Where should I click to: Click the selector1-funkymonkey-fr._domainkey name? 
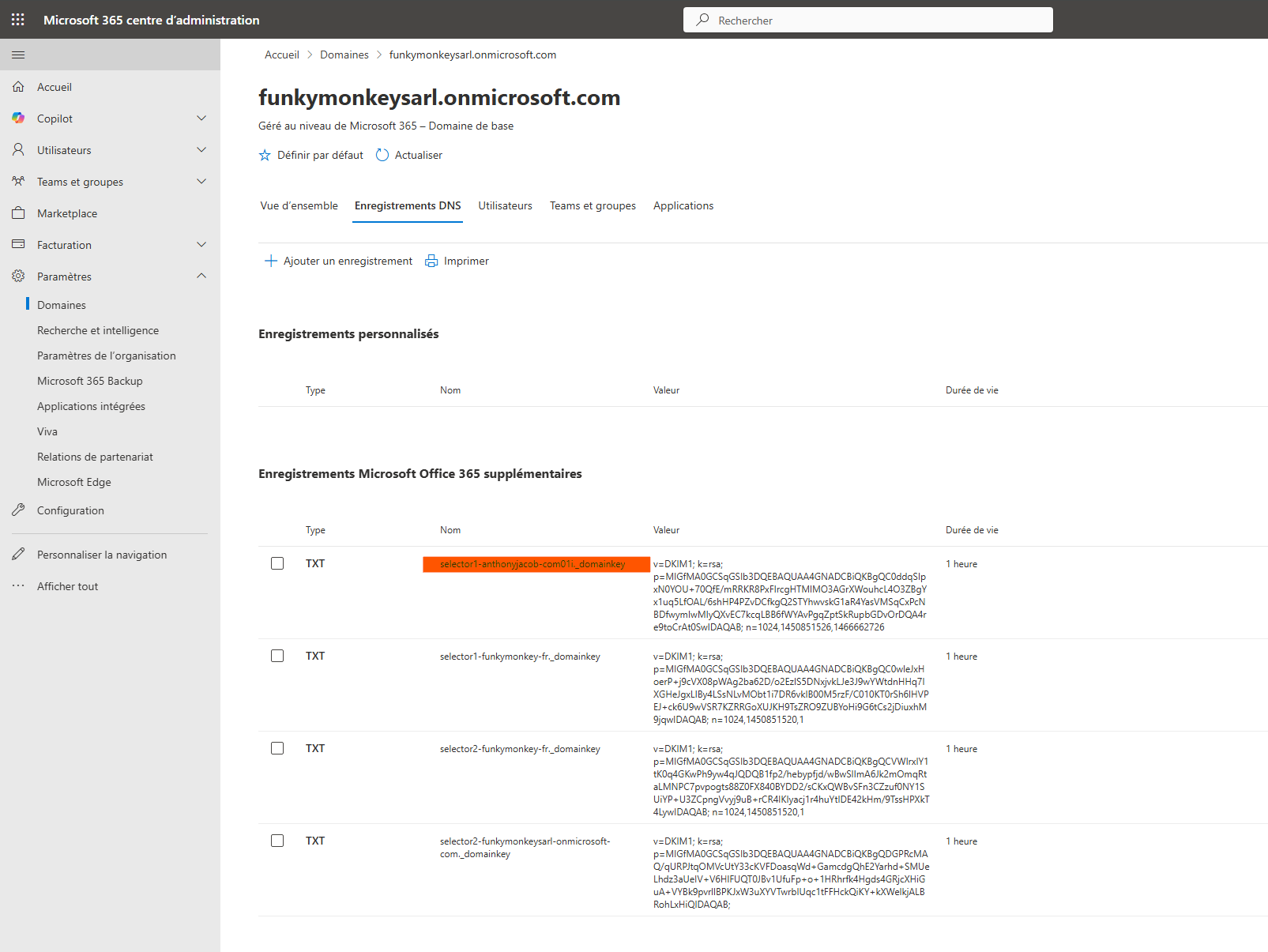[x=520, y=657]
